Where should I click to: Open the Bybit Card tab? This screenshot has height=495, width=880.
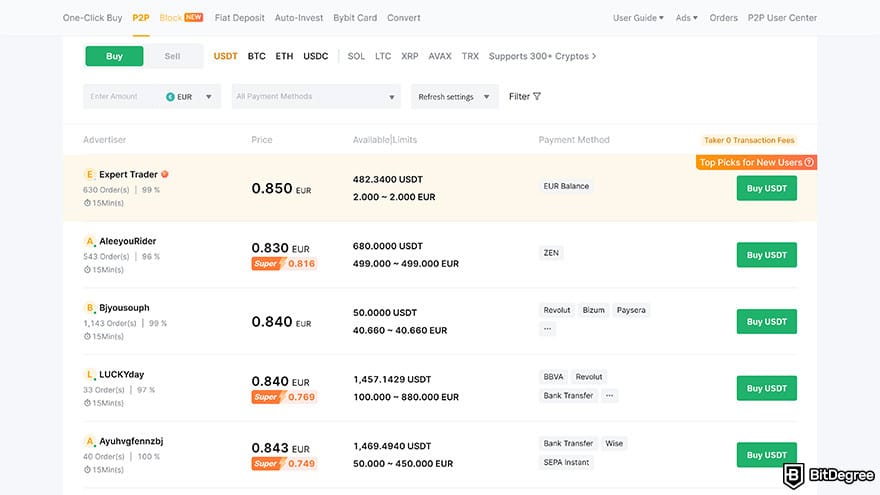[355, 18]
